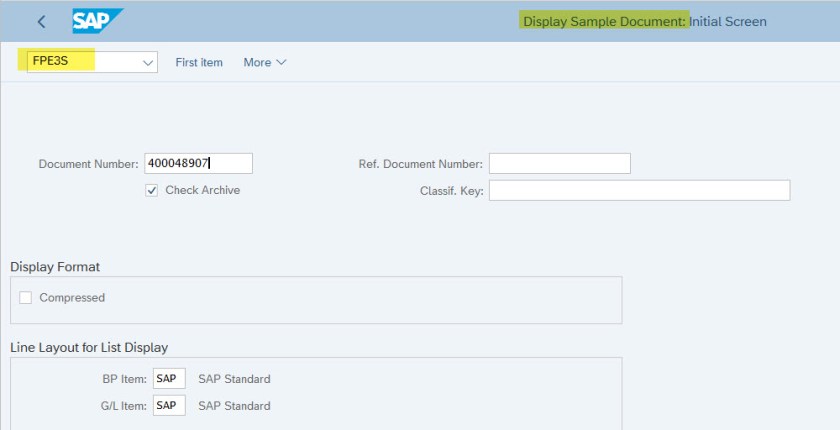Click the Document Number input field
Image resolution: width=840 pixels, height=430 pixels.
pos(198,163)
